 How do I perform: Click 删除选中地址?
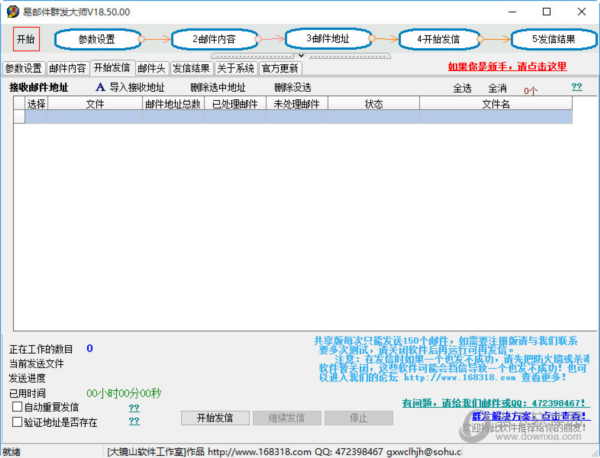[218, 88]
